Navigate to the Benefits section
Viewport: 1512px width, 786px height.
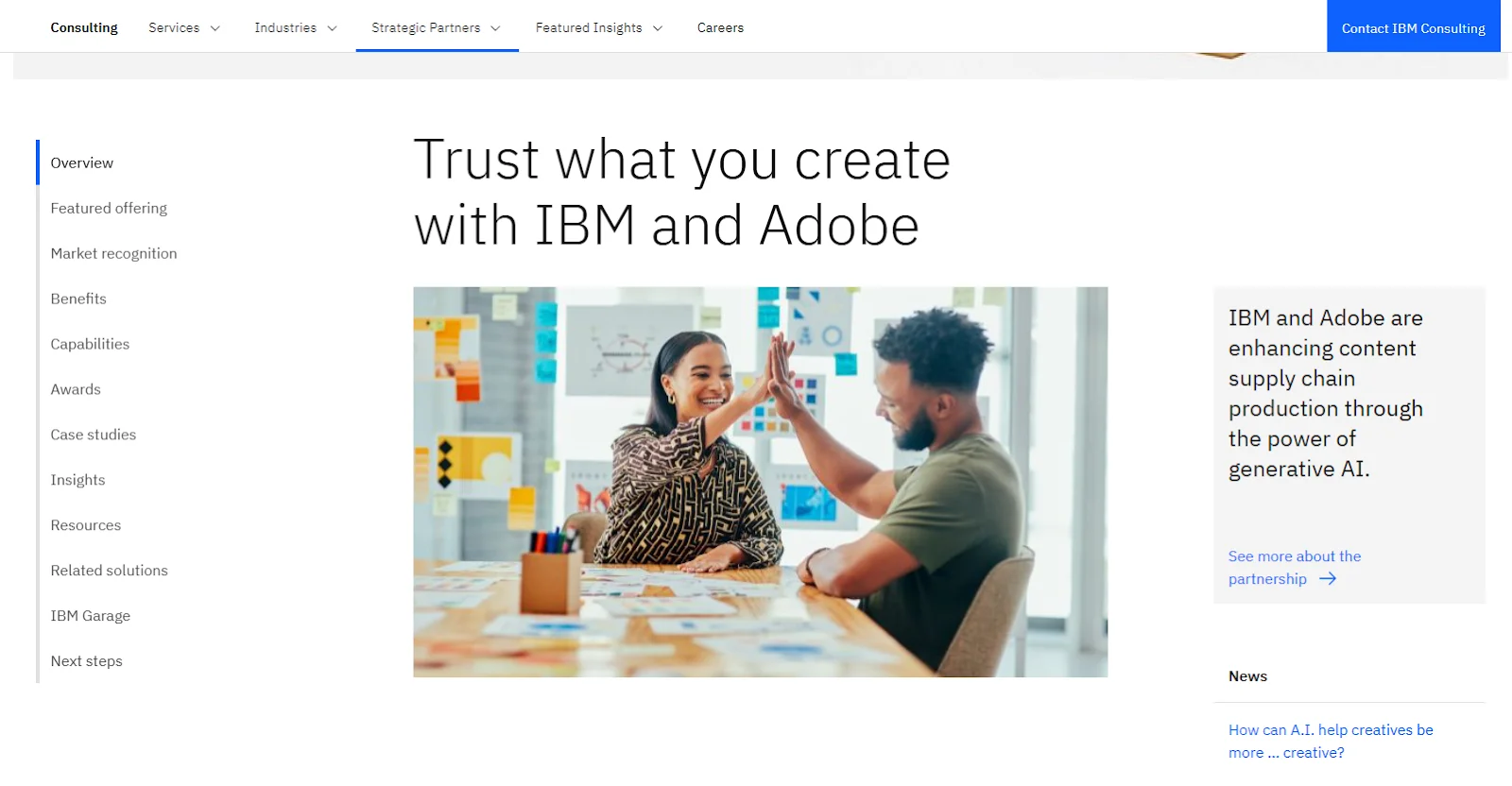coord(77,299)
